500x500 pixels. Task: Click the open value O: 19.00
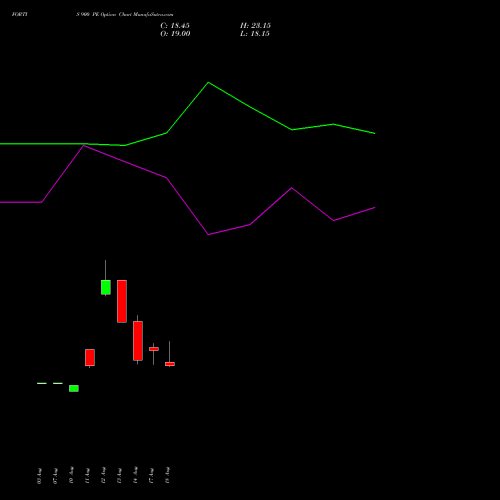tap(175, 34)
